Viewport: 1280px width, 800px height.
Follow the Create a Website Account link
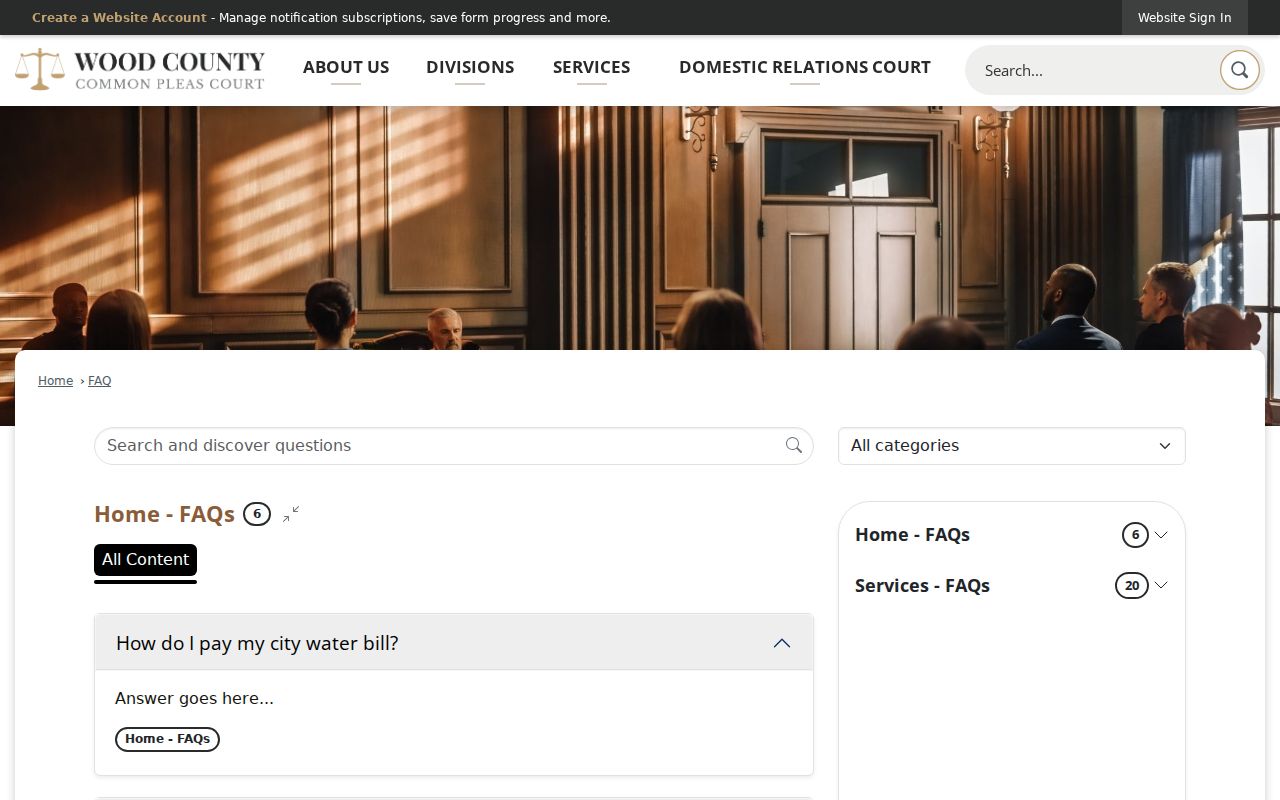pyautogui.click(x=119, y=18)
